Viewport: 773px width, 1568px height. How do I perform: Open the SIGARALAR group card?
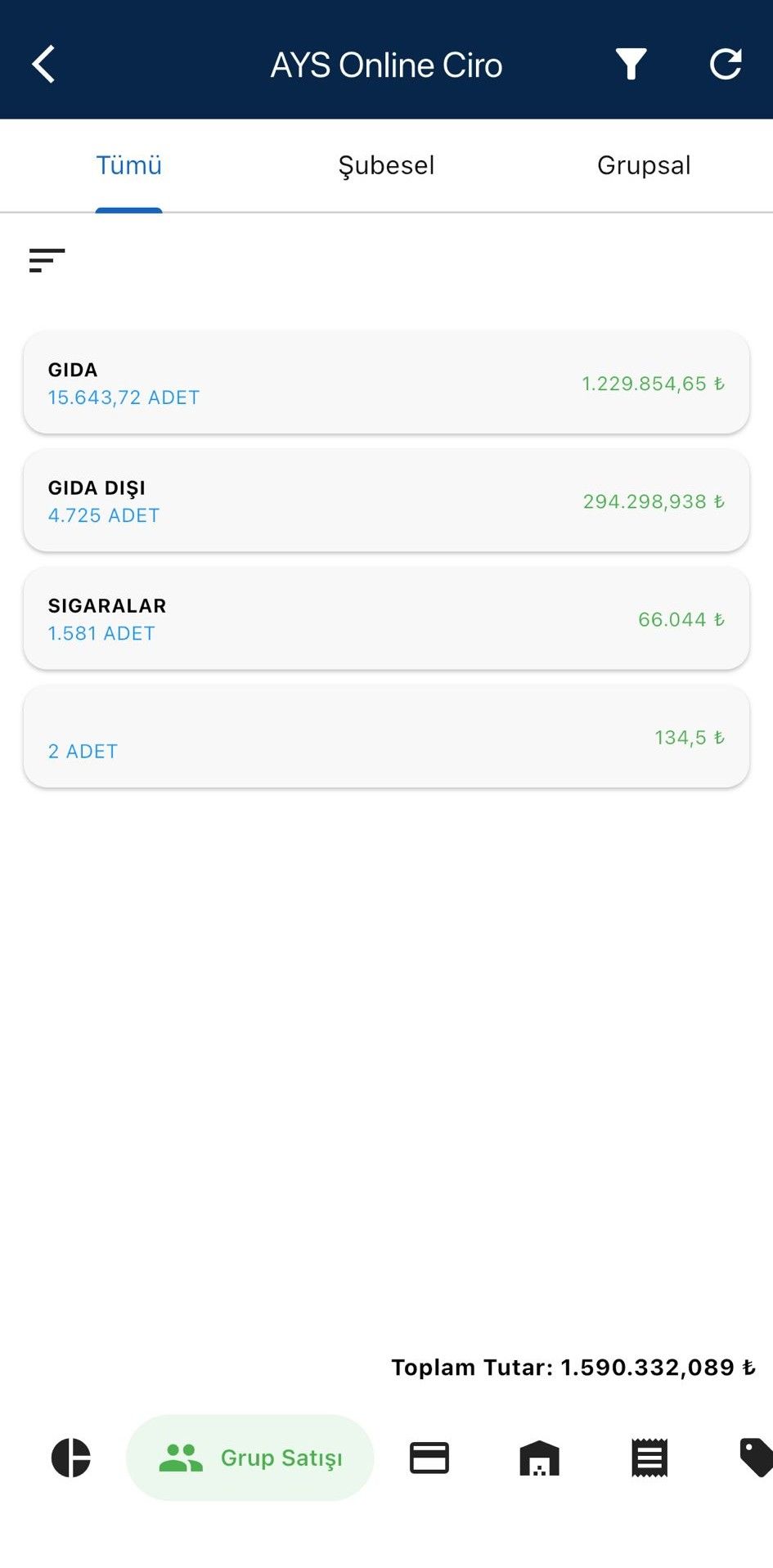[386, 618]
